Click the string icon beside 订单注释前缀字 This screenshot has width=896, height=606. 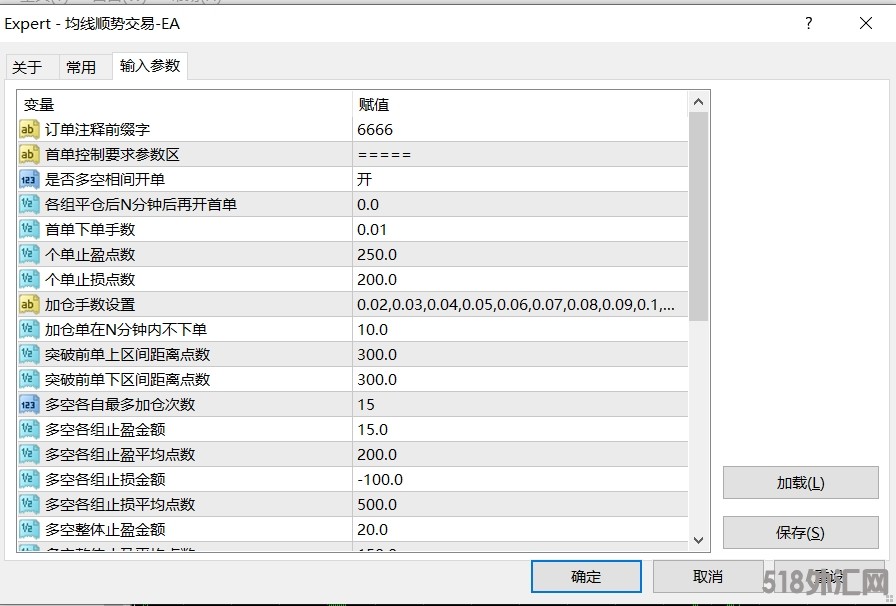[x=29, y=129]
